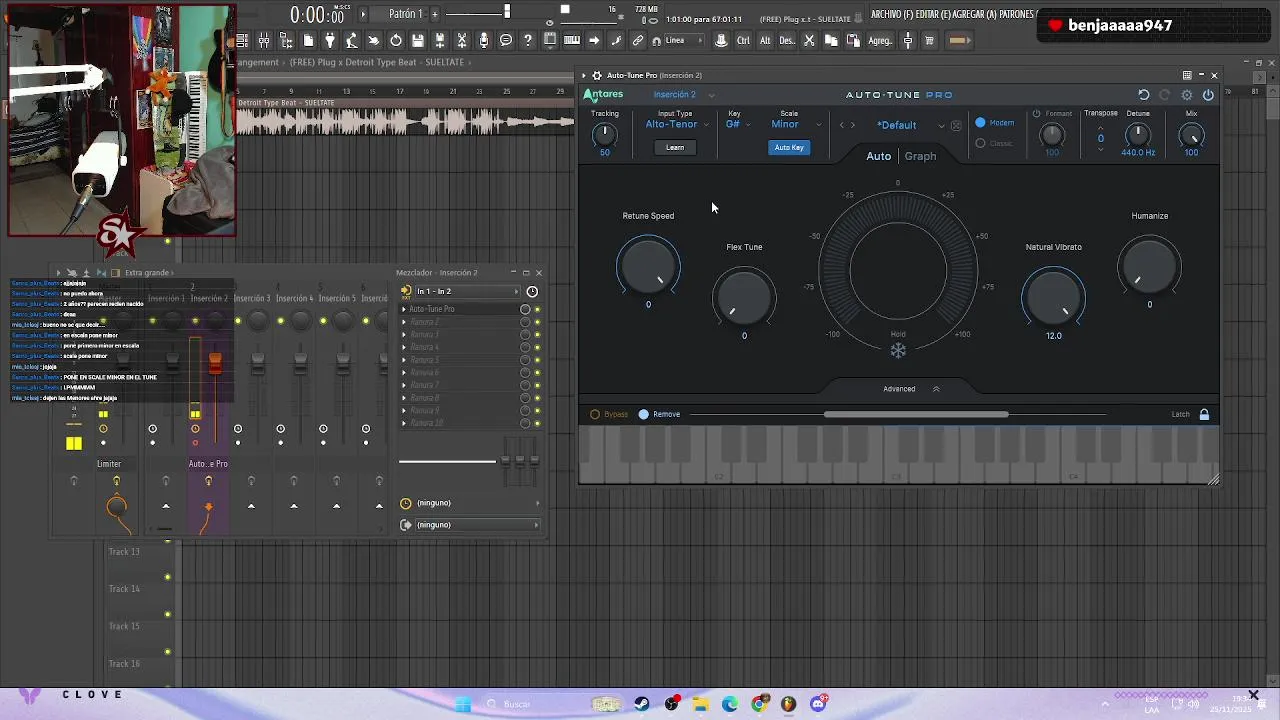This screenshot has height=720, width=1280.
Task: Open the Input Type Alto-Tenor dropdown
Action: (x=677, y=124)
